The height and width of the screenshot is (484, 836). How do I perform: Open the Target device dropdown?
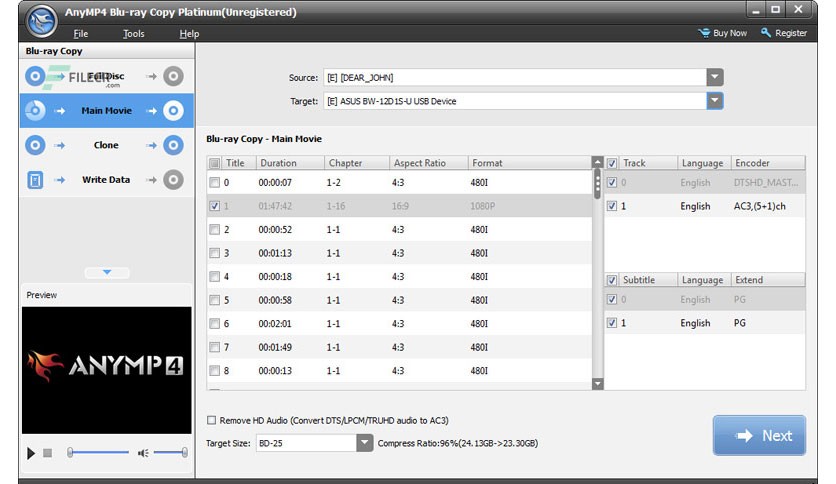715,101
